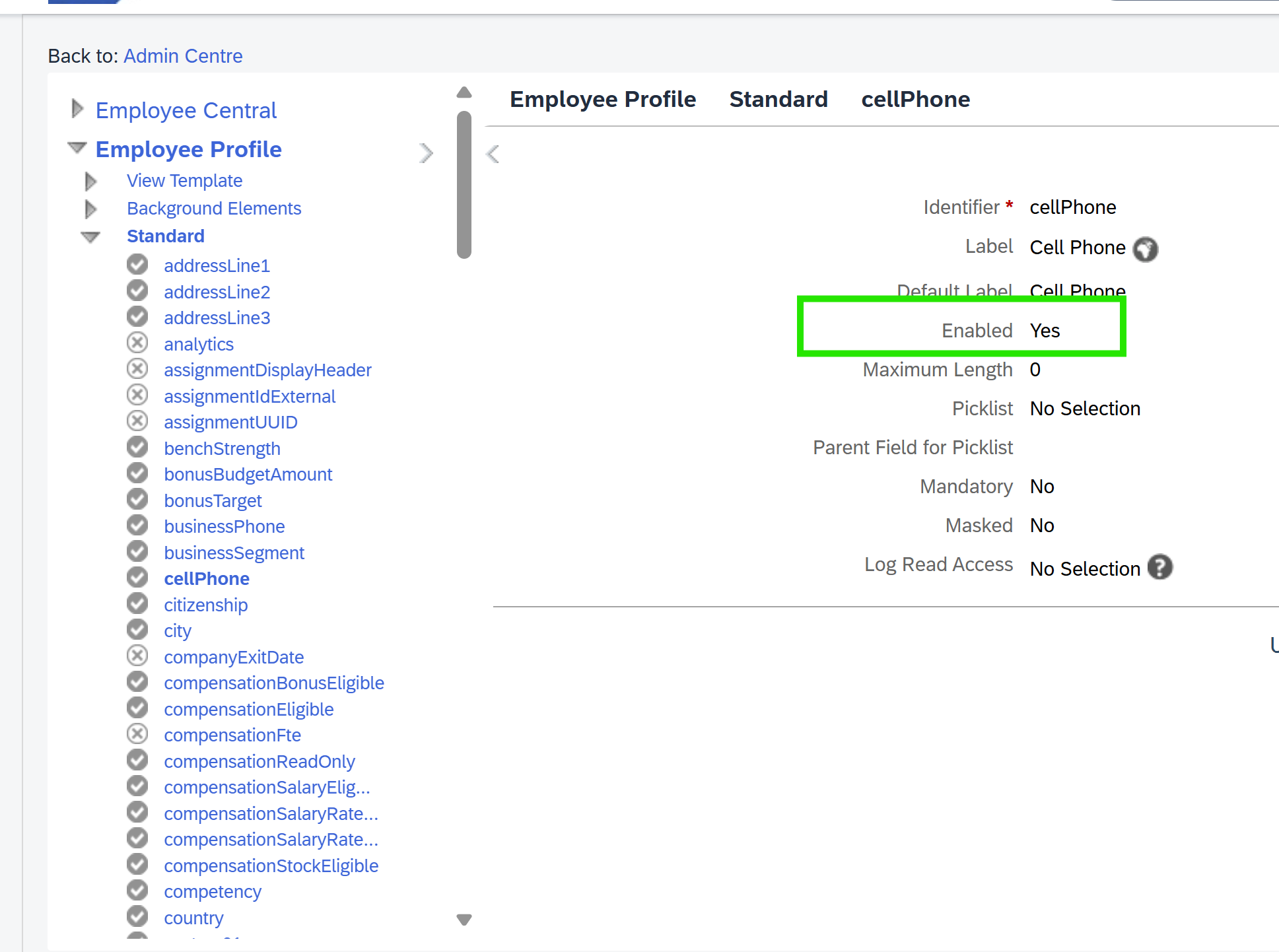Image resolution: width=1279 pixels, height=952 pixels.
Task: Click the check icon for competency
Action: (137, 891)
